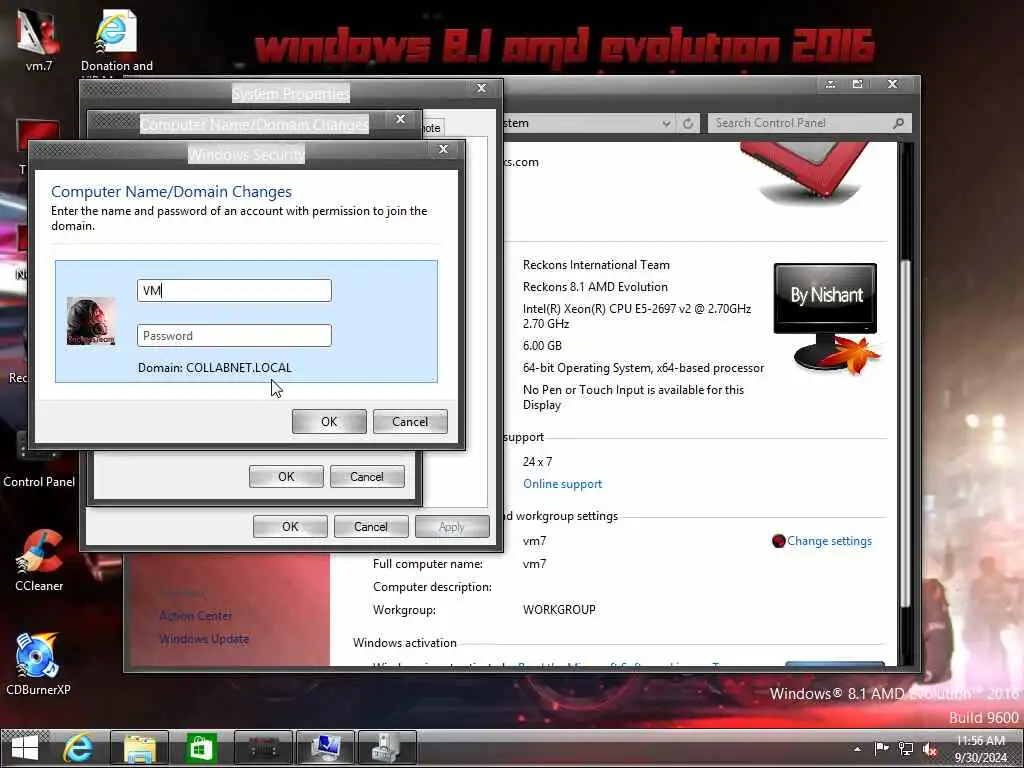Open Windows Update link in System sidebar
Screen dimensions: 1024x768
pyautogui.click(x=204, y=639)
